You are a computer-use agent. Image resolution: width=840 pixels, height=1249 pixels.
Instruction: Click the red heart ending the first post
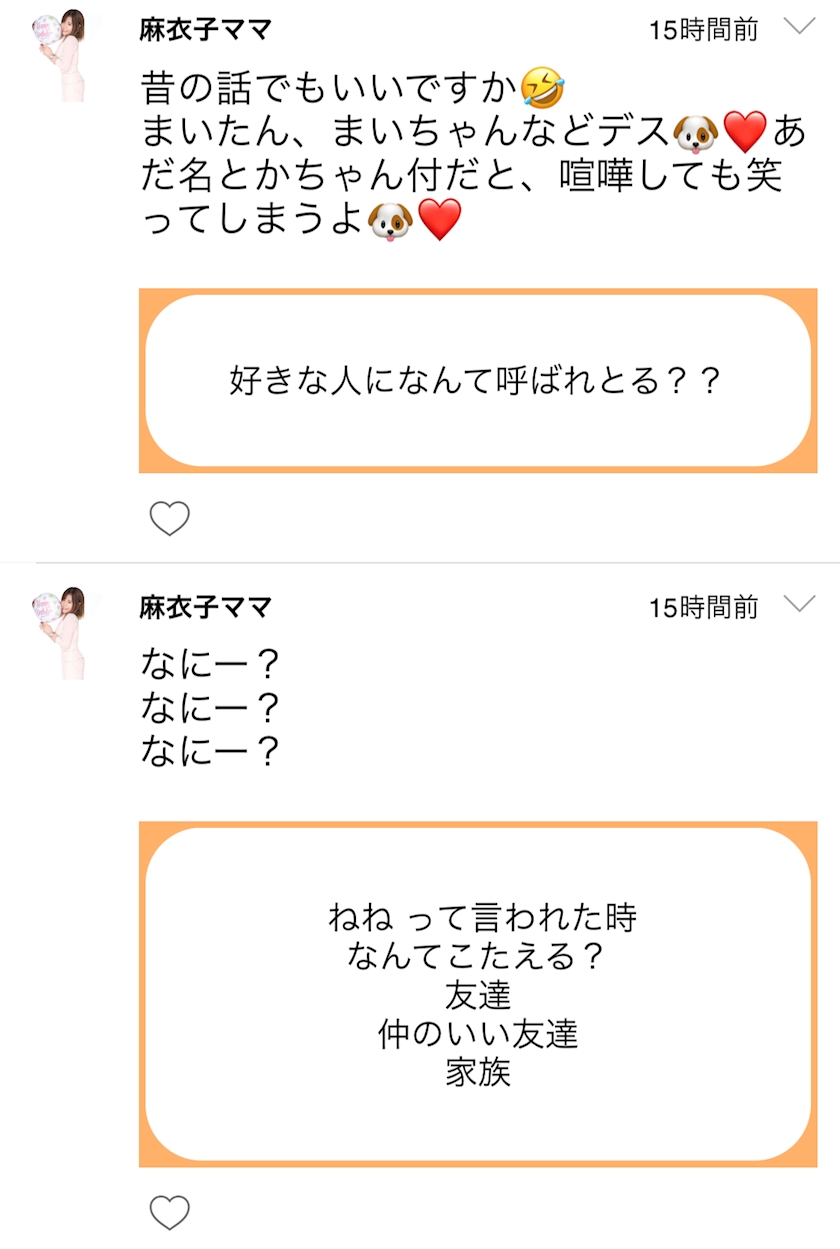click(x=439, y=219)
